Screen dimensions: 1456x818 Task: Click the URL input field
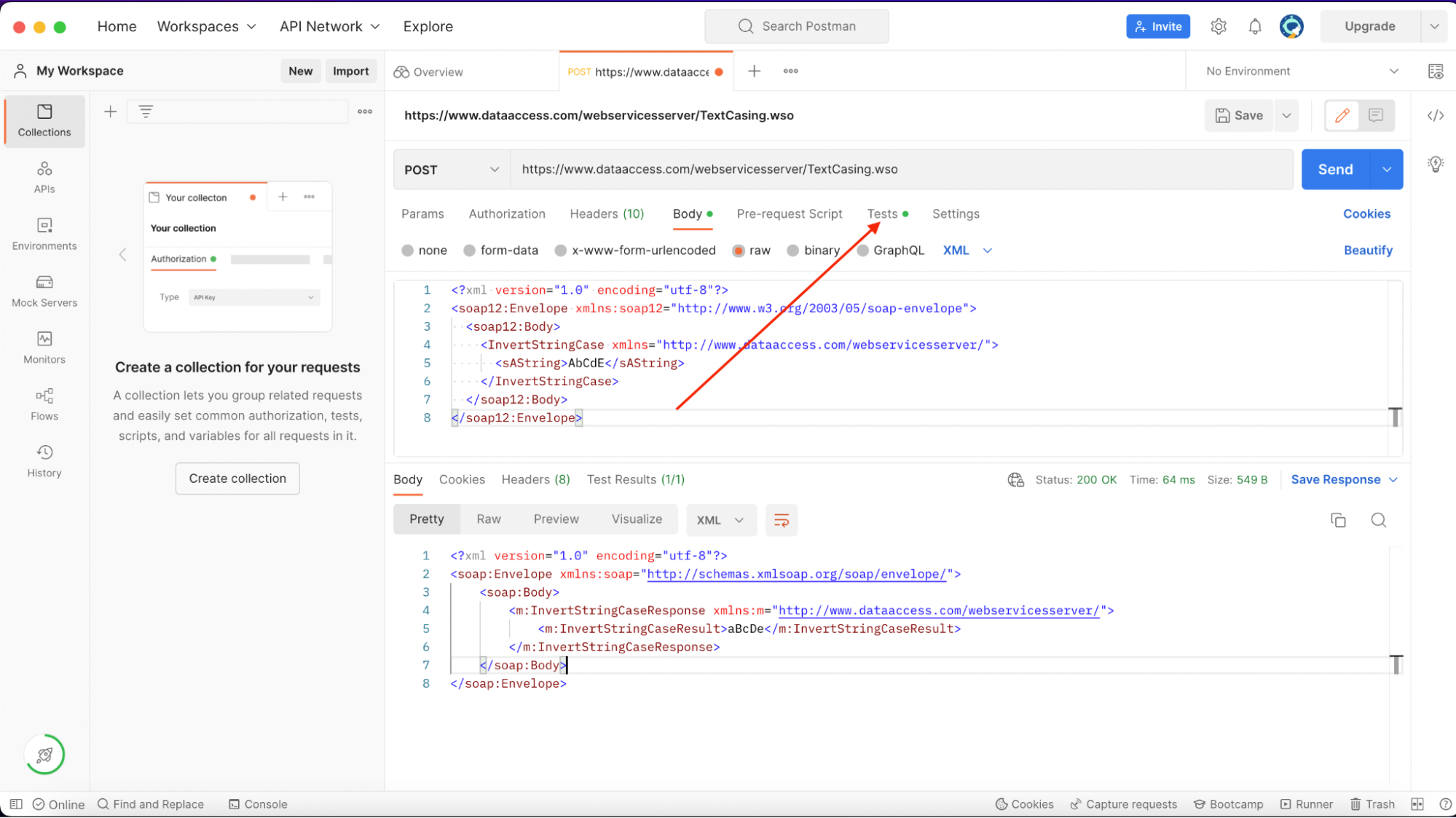tap(904, 168)
